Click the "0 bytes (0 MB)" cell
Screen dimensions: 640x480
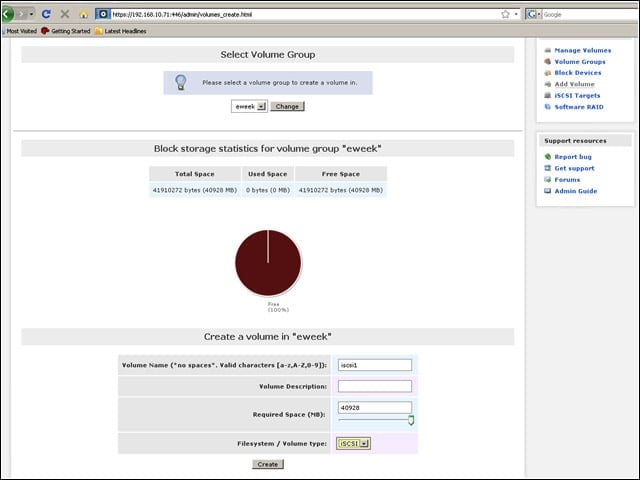268,190
